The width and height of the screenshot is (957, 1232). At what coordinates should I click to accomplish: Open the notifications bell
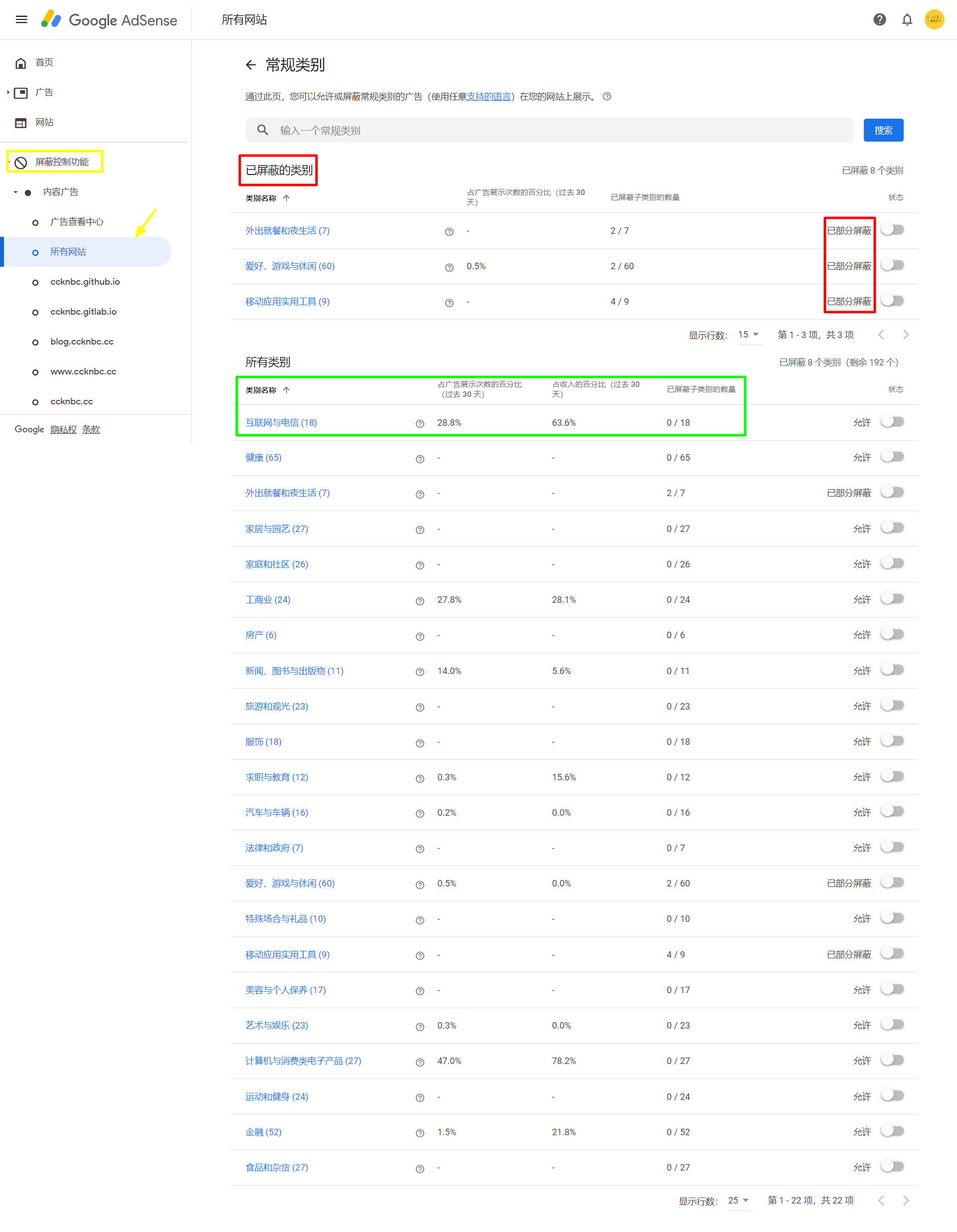click(x=906, y=19)
